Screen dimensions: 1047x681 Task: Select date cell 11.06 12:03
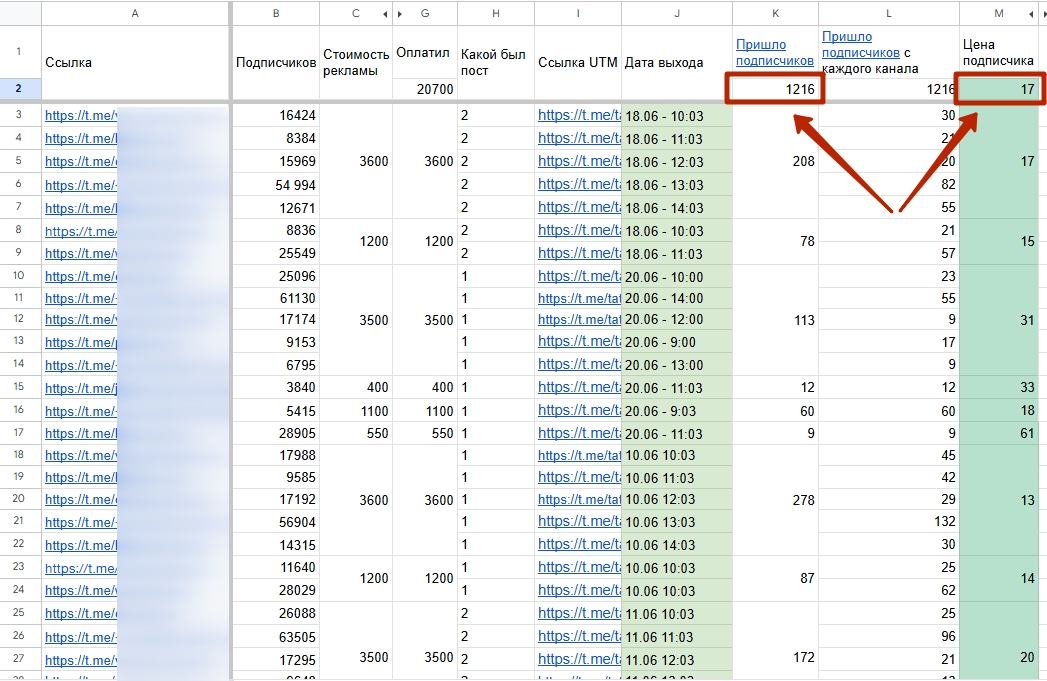(x=677, y=659)
